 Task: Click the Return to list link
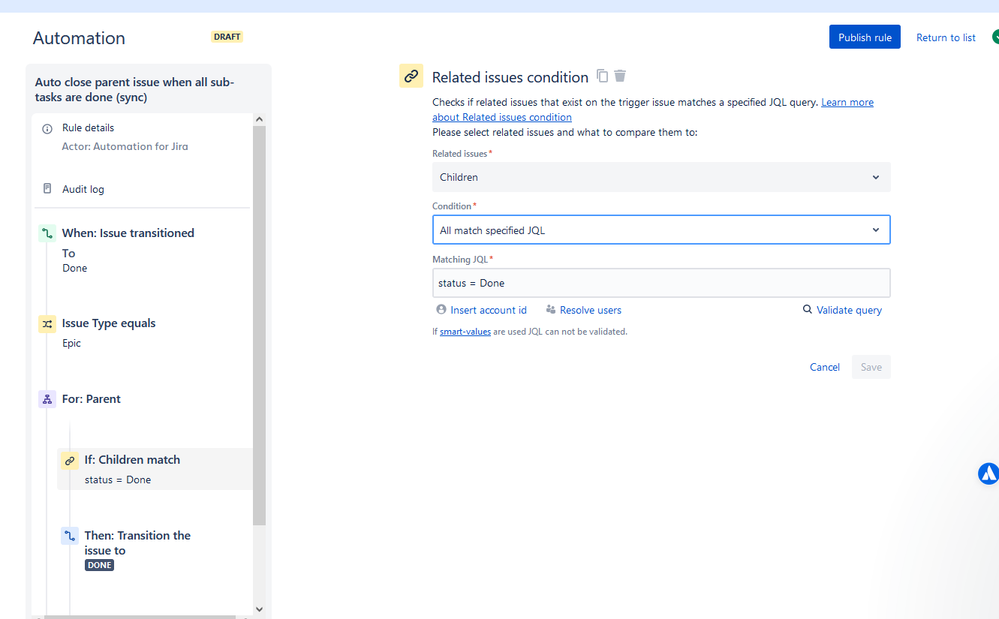pos(945,38)
